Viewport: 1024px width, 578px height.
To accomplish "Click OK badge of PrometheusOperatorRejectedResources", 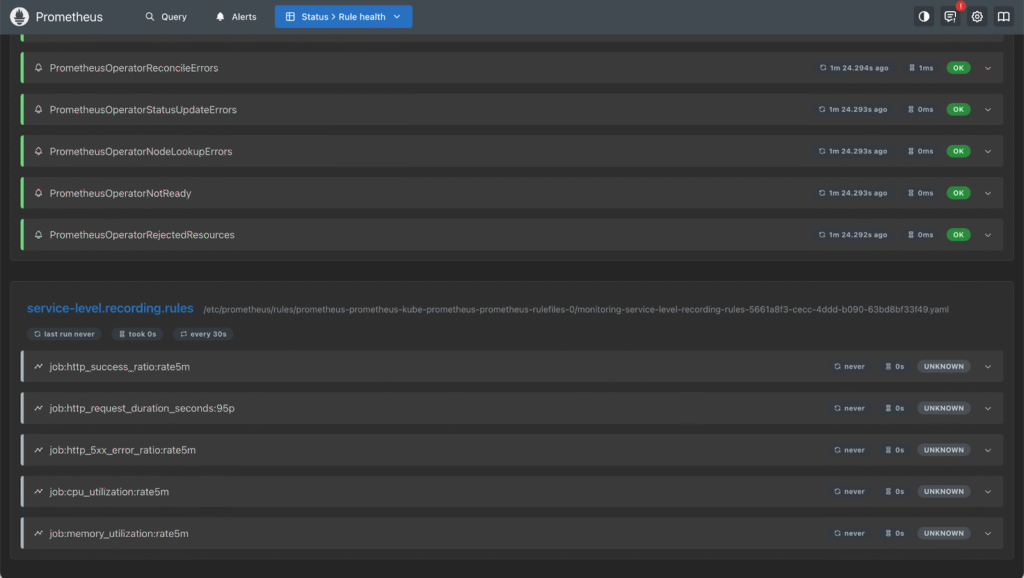I will [x=958, y=235].
